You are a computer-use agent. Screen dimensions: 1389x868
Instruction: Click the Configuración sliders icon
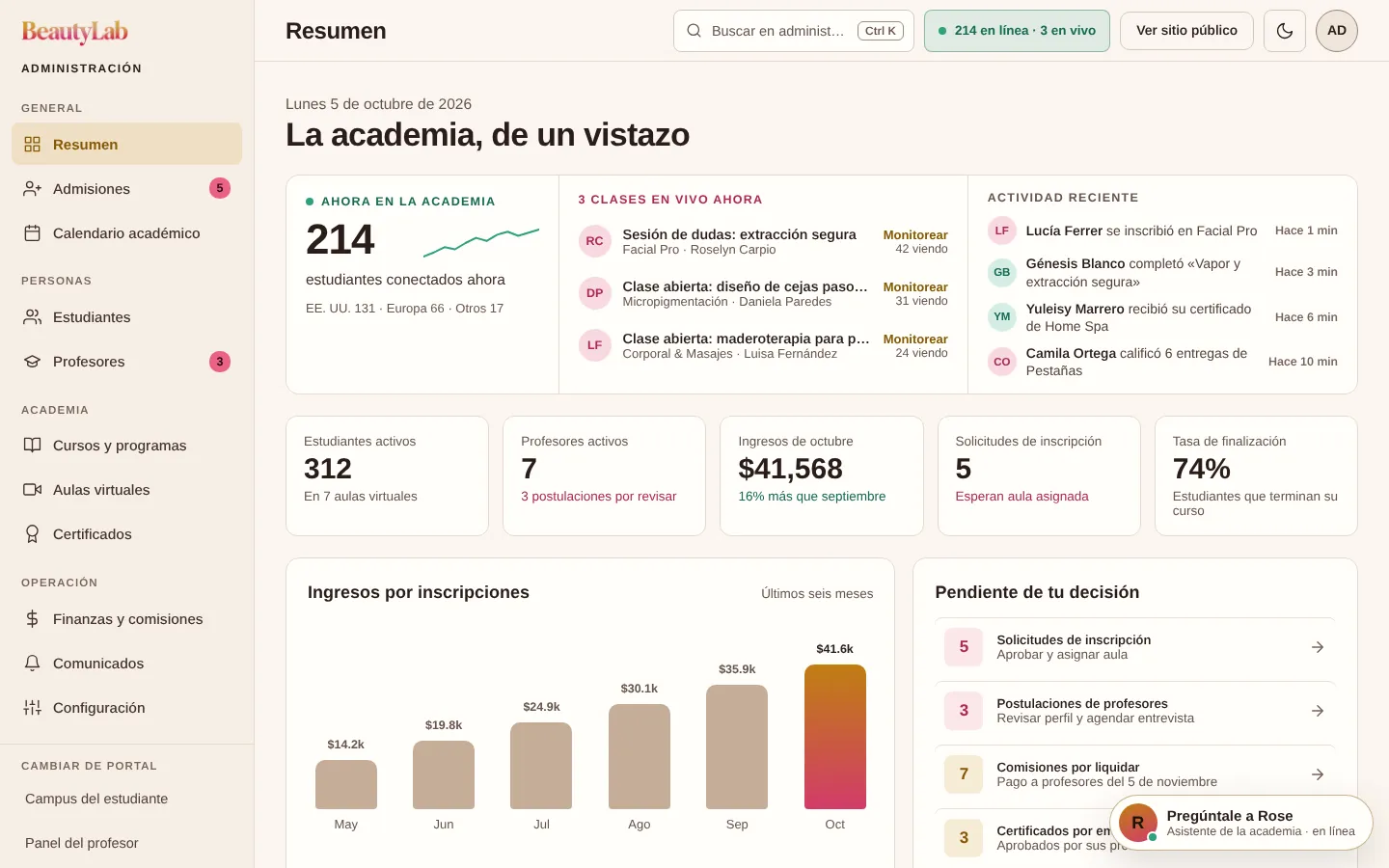pyautogui.click(x=32, y=708)
